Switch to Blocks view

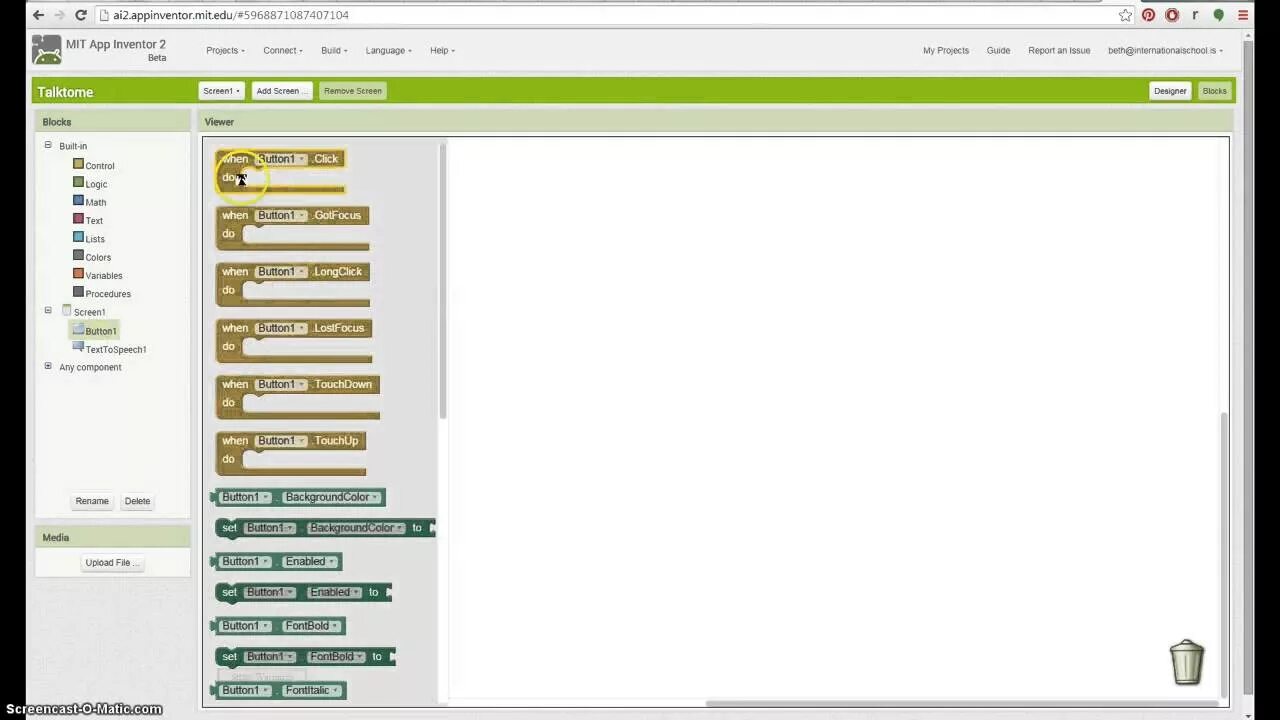pyautogui.click(x=1214, y=91)
